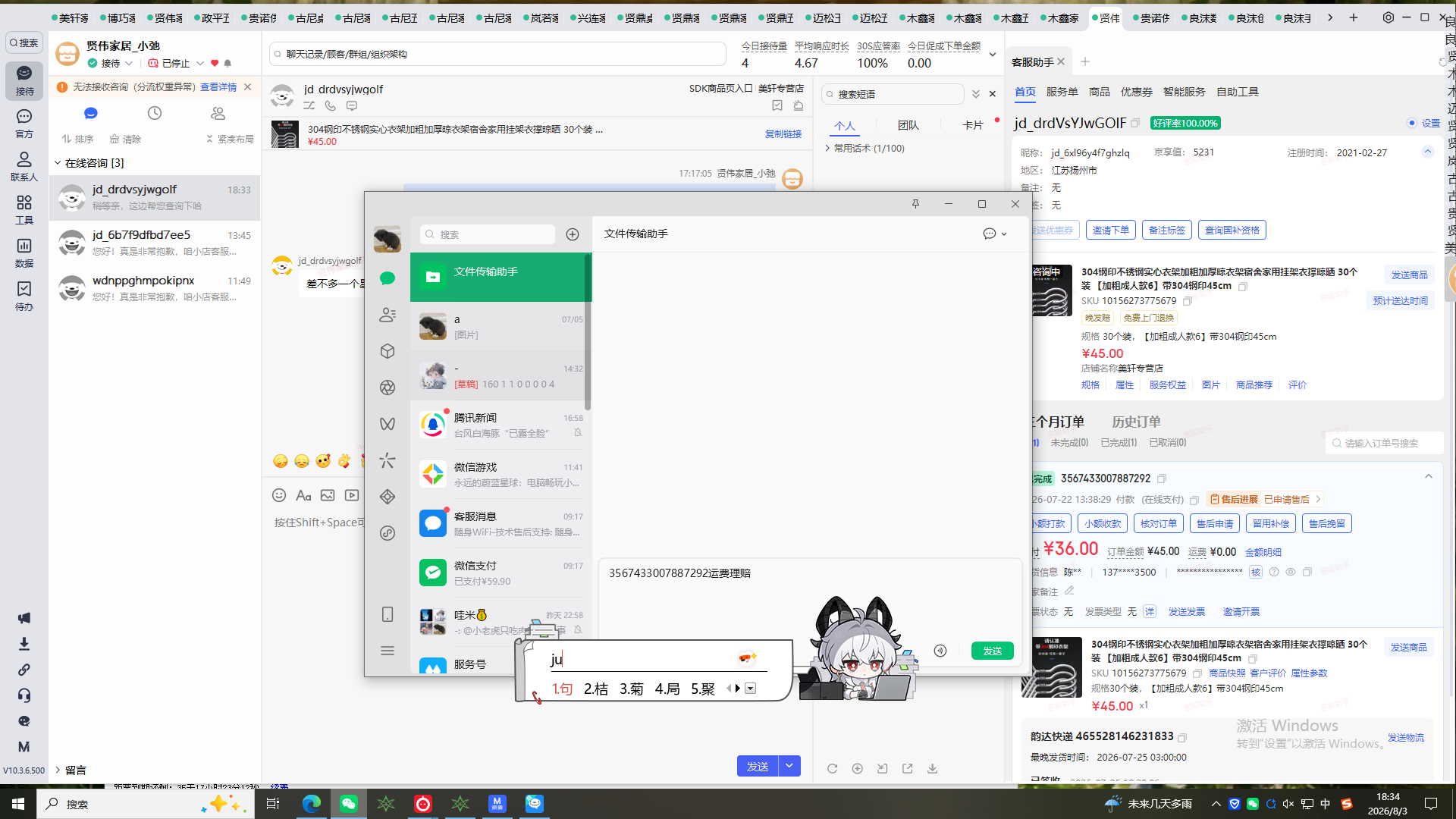1456x819 pixels.
Task: Select the radio button beside 设置
Action: click(1412, 123)
